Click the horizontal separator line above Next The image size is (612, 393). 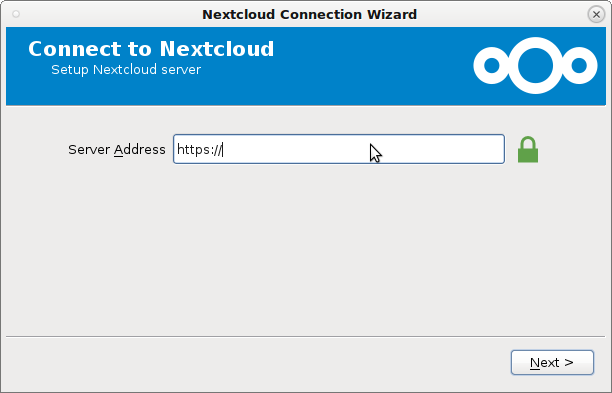coord(306,336)
